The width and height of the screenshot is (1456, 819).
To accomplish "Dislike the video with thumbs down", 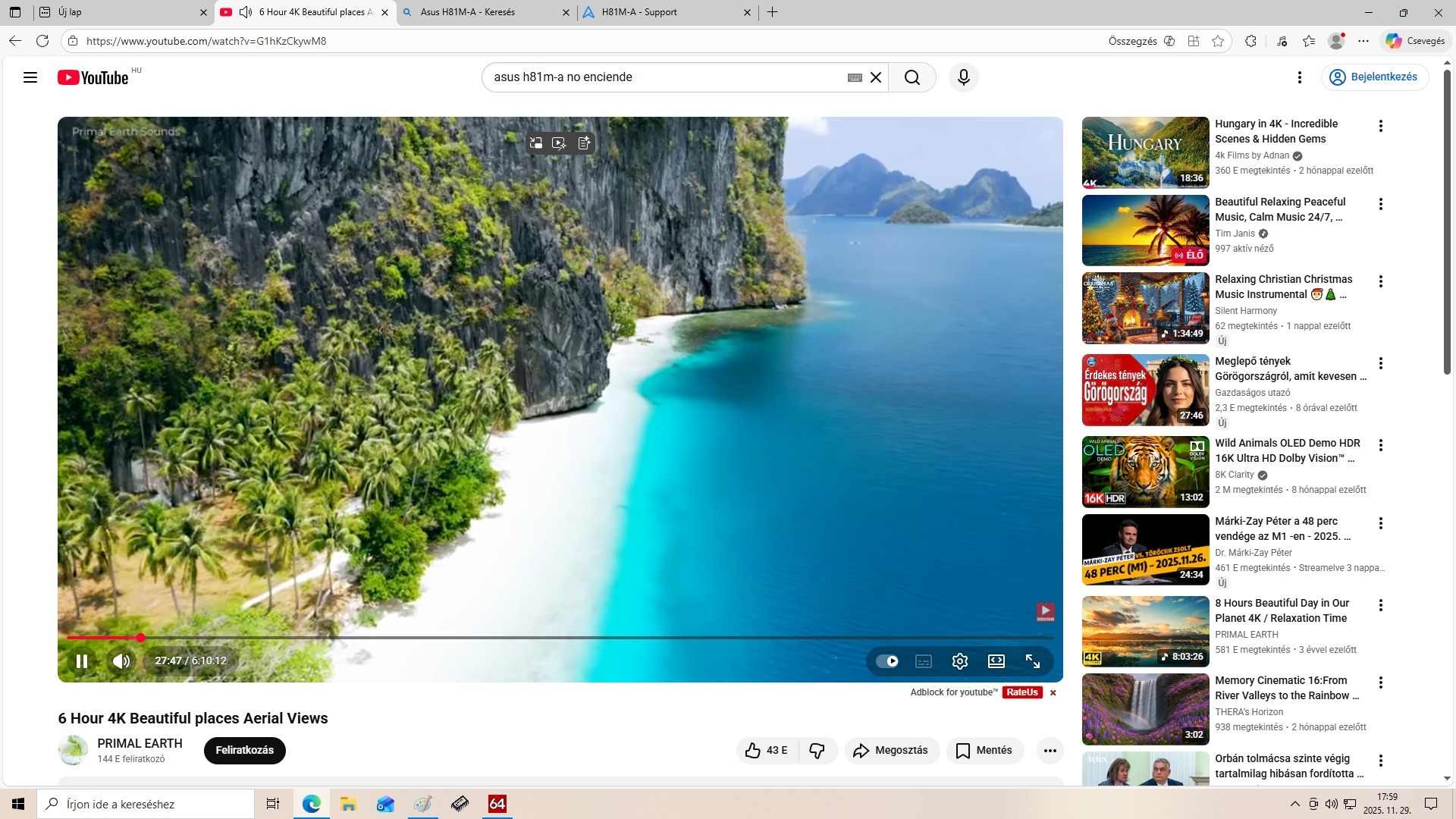I will coord(817,751).
